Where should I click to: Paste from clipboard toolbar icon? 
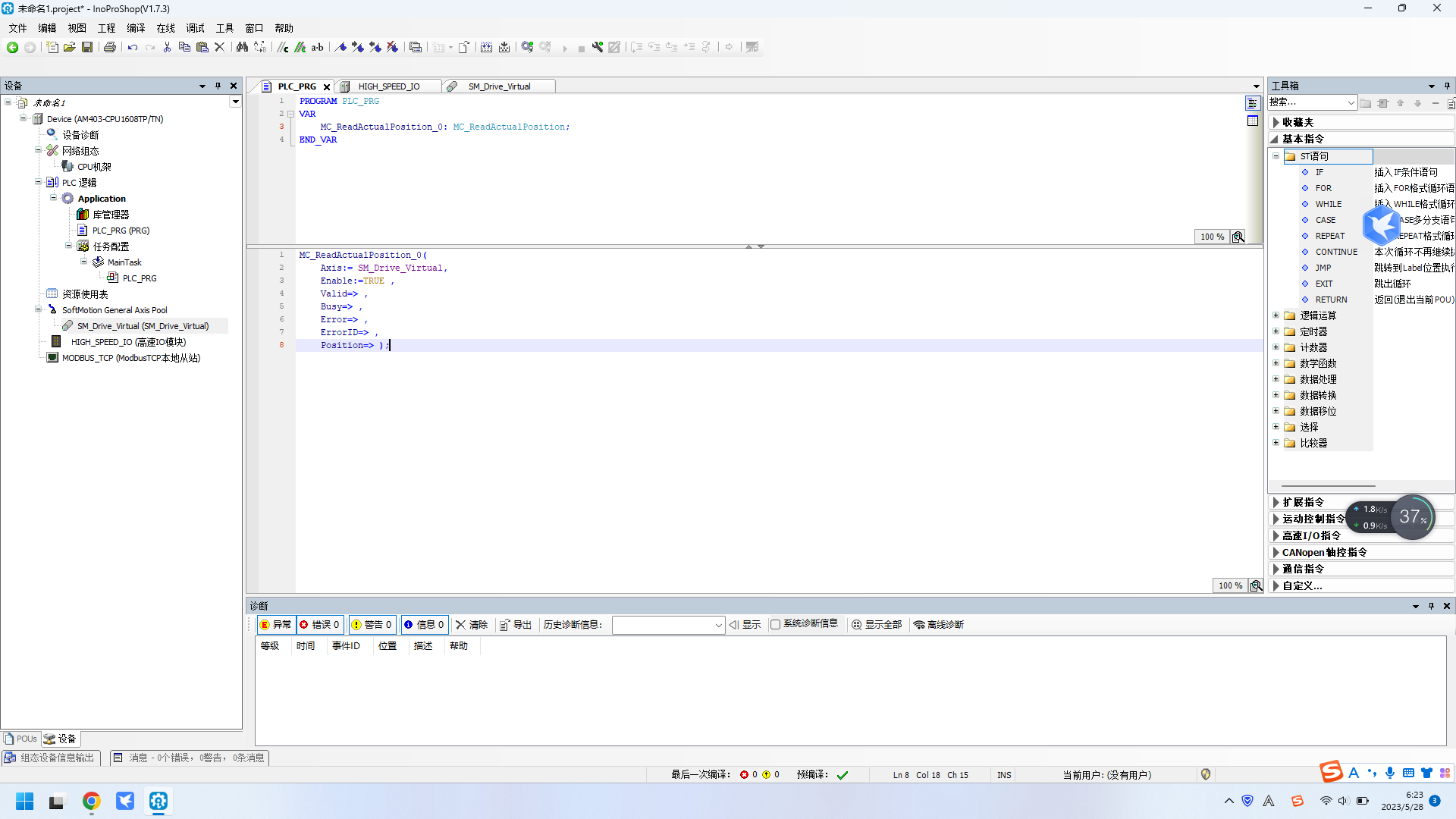tap(202, 47)
